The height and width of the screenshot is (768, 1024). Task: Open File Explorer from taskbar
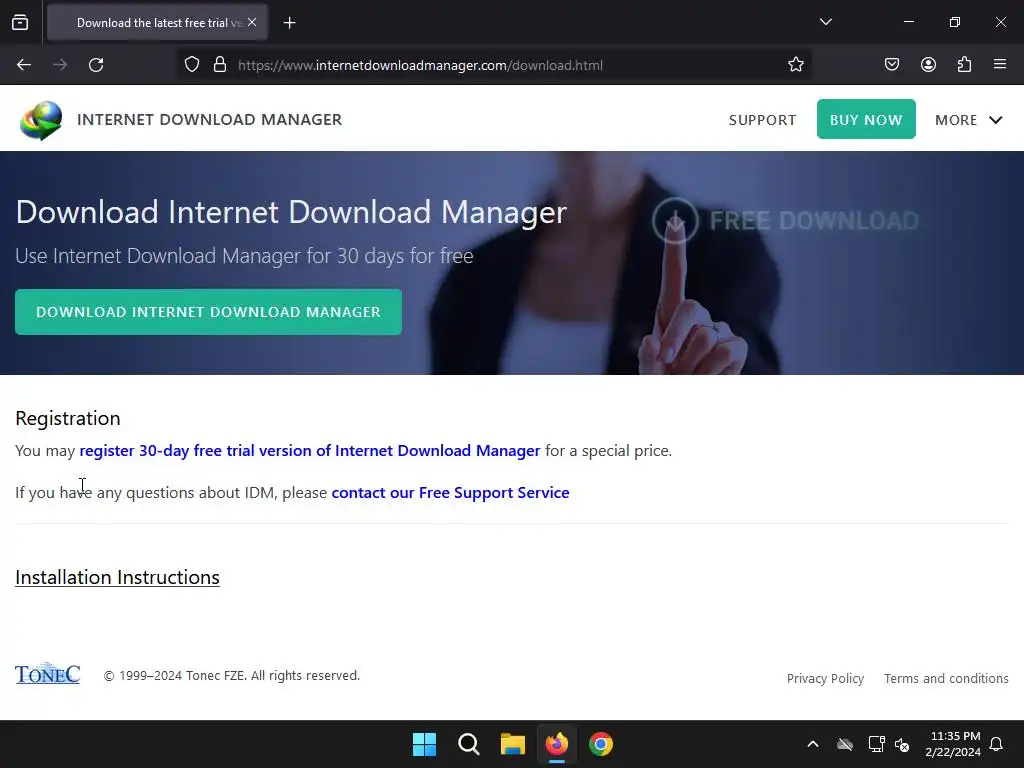click(x=513, y=744)
